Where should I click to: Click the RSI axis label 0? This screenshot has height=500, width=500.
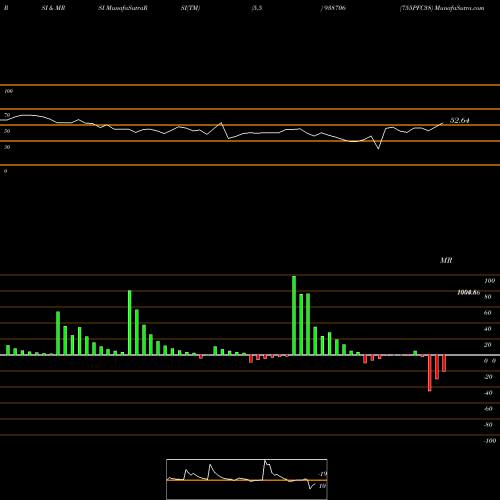pyautogui.click(x=5, y=171)
